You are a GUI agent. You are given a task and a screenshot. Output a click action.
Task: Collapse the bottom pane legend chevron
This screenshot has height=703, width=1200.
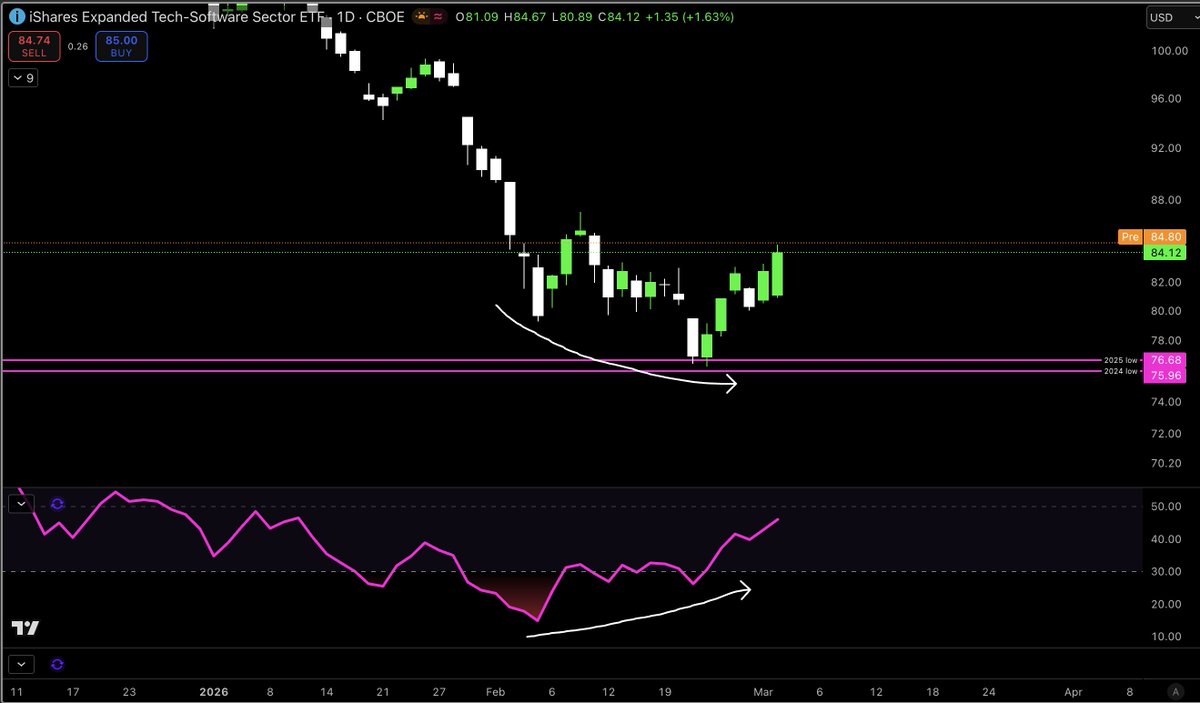20,663
